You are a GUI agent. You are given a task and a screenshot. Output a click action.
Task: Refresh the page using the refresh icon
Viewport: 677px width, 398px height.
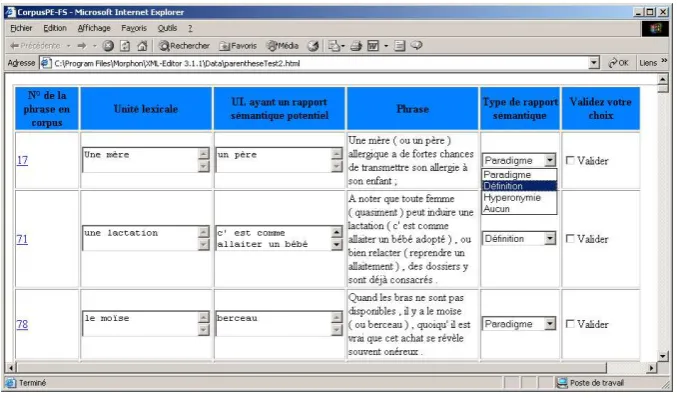125,45
